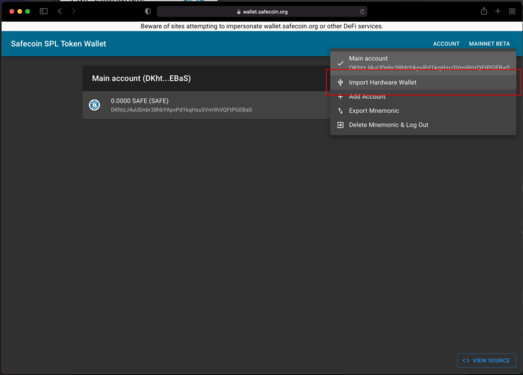Reload the page with the refresh icon

tap(362, 12)
